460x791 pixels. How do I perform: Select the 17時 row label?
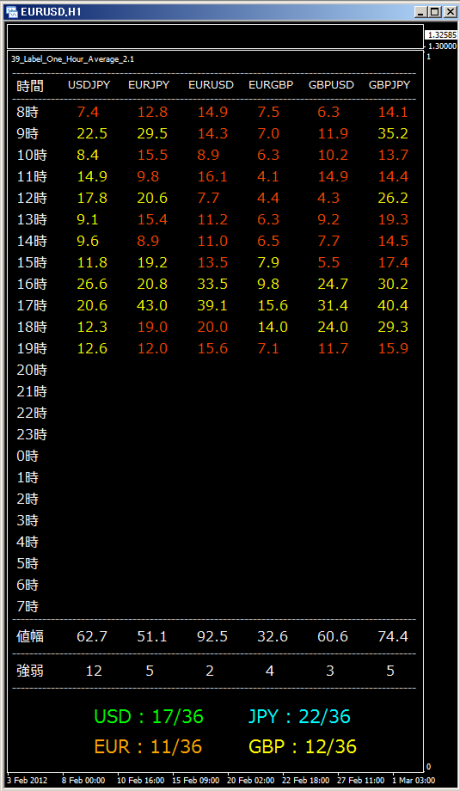click(x=31, y=306)
